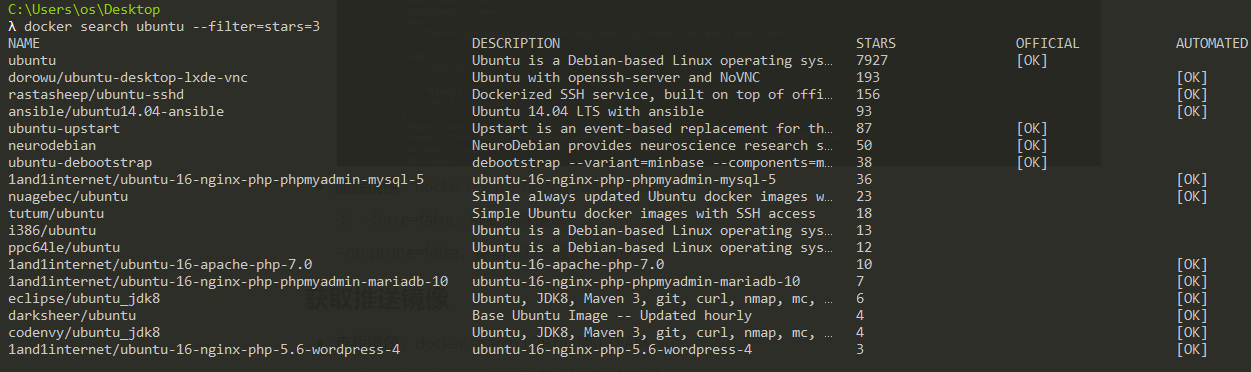Click the 1and1internet/ubuntu-16-nginx-php-5.6-wordpress-4 name
Screen dimensions: 1251x372
(x=204, y=349)
